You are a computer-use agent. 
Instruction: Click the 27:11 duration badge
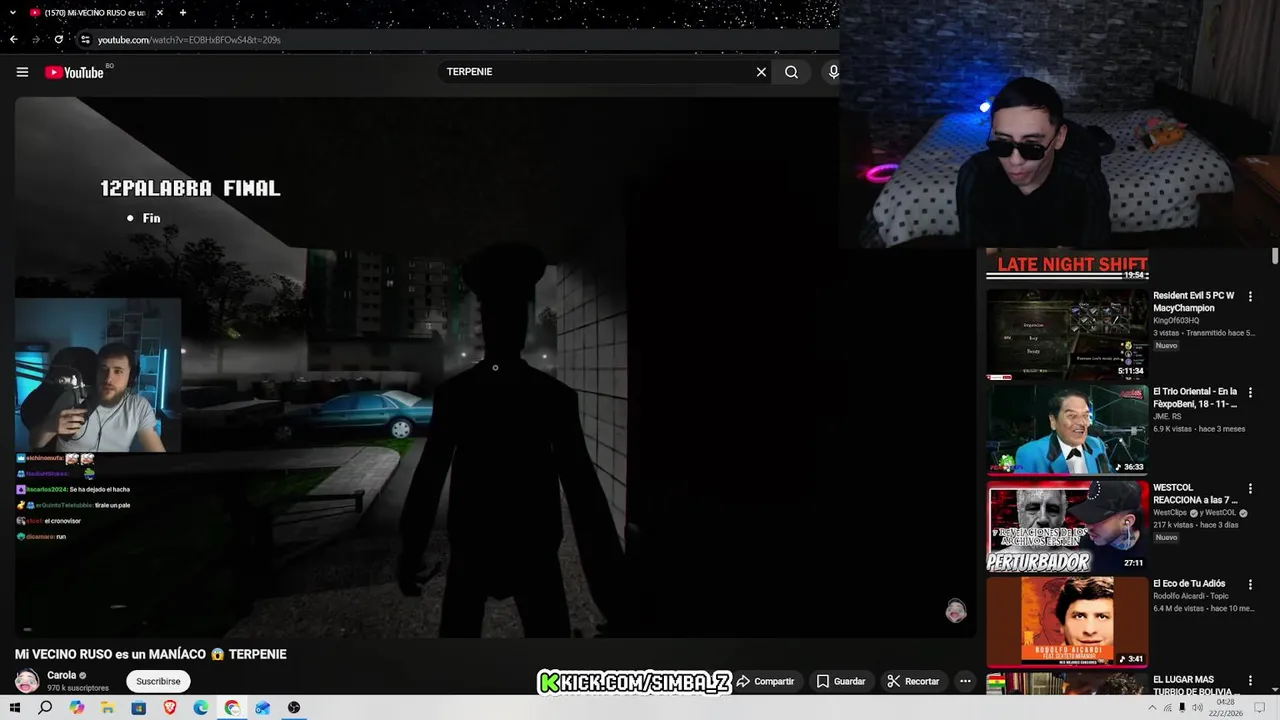pyautogui.click(x=1133, y=563)
